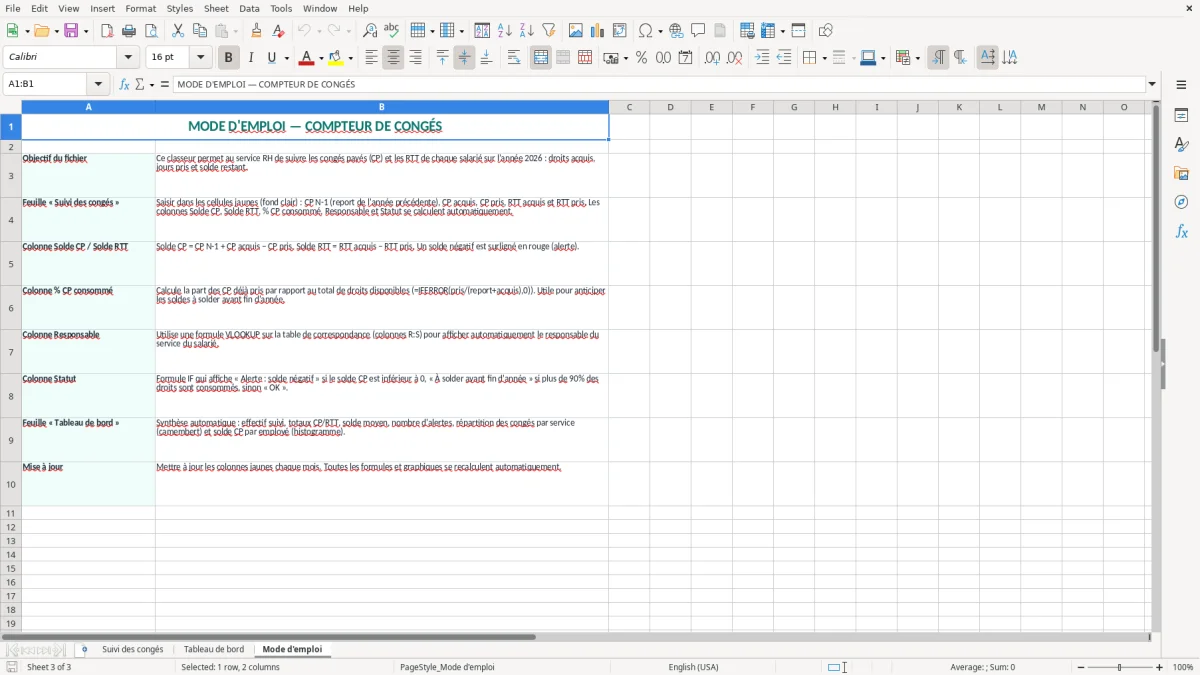The image size is (1200, 675).
Task: Toggle Center Horizontally alignment
Action: point(393,58)
